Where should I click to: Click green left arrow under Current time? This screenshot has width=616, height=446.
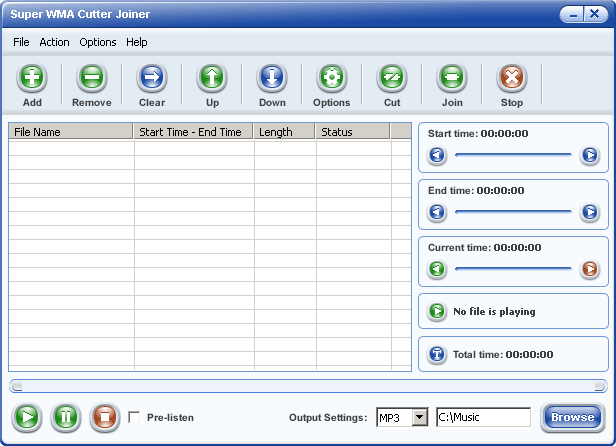click(x=437, y=269)
